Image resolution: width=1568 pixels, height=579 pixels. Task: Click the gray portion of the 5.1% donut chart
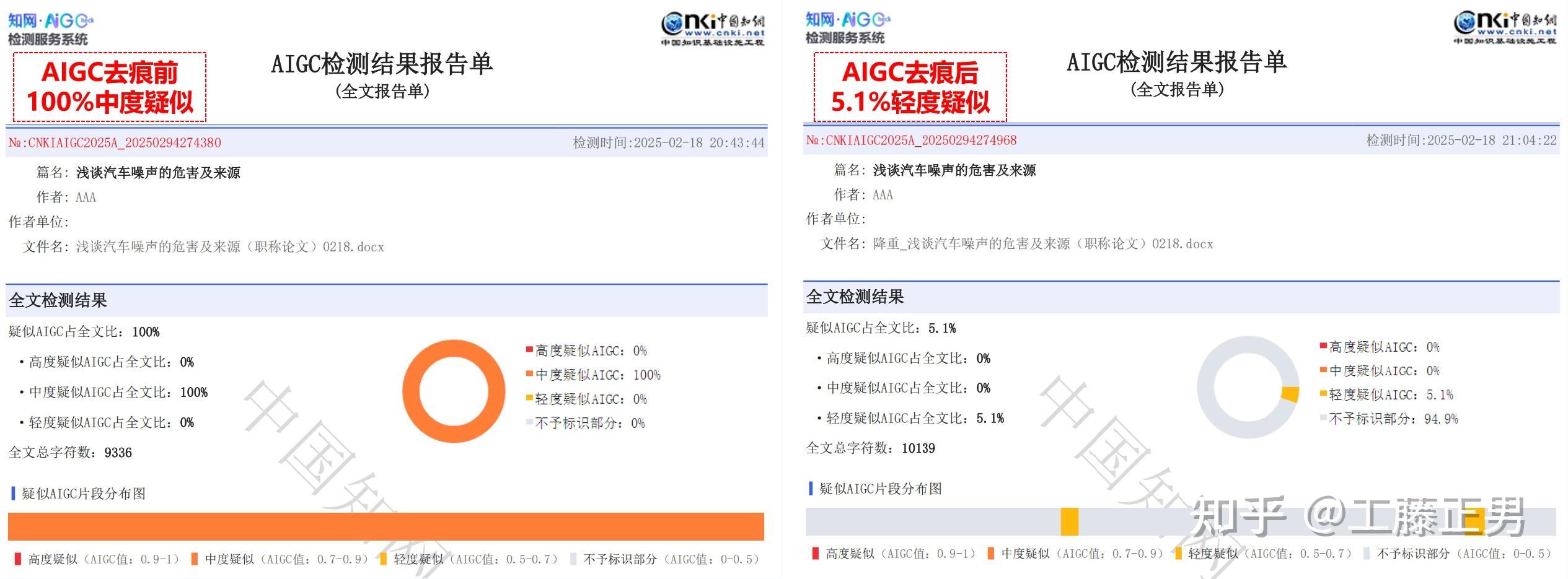tap(1205, 387)
